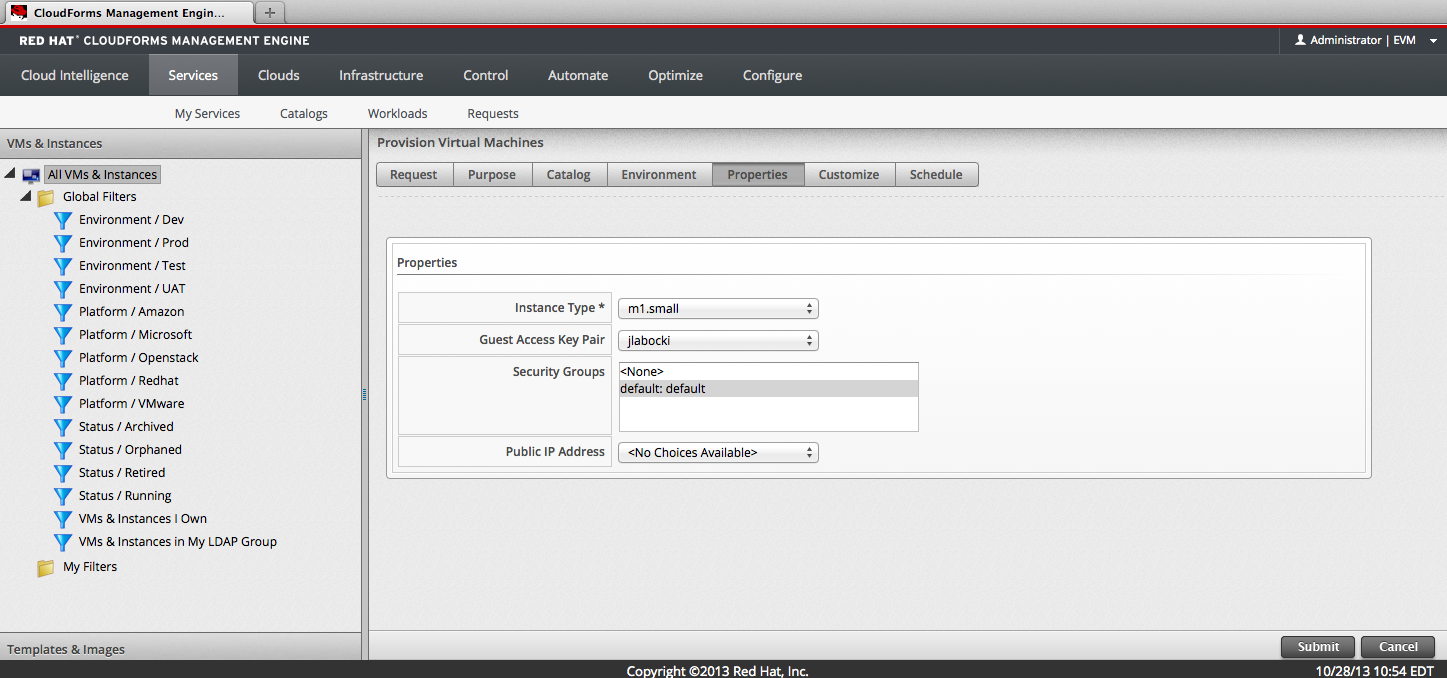Image resolution: width=1447 pixels, height=678 pixels.
Task: Switch to the Customize tab
Action: point(848,175)
